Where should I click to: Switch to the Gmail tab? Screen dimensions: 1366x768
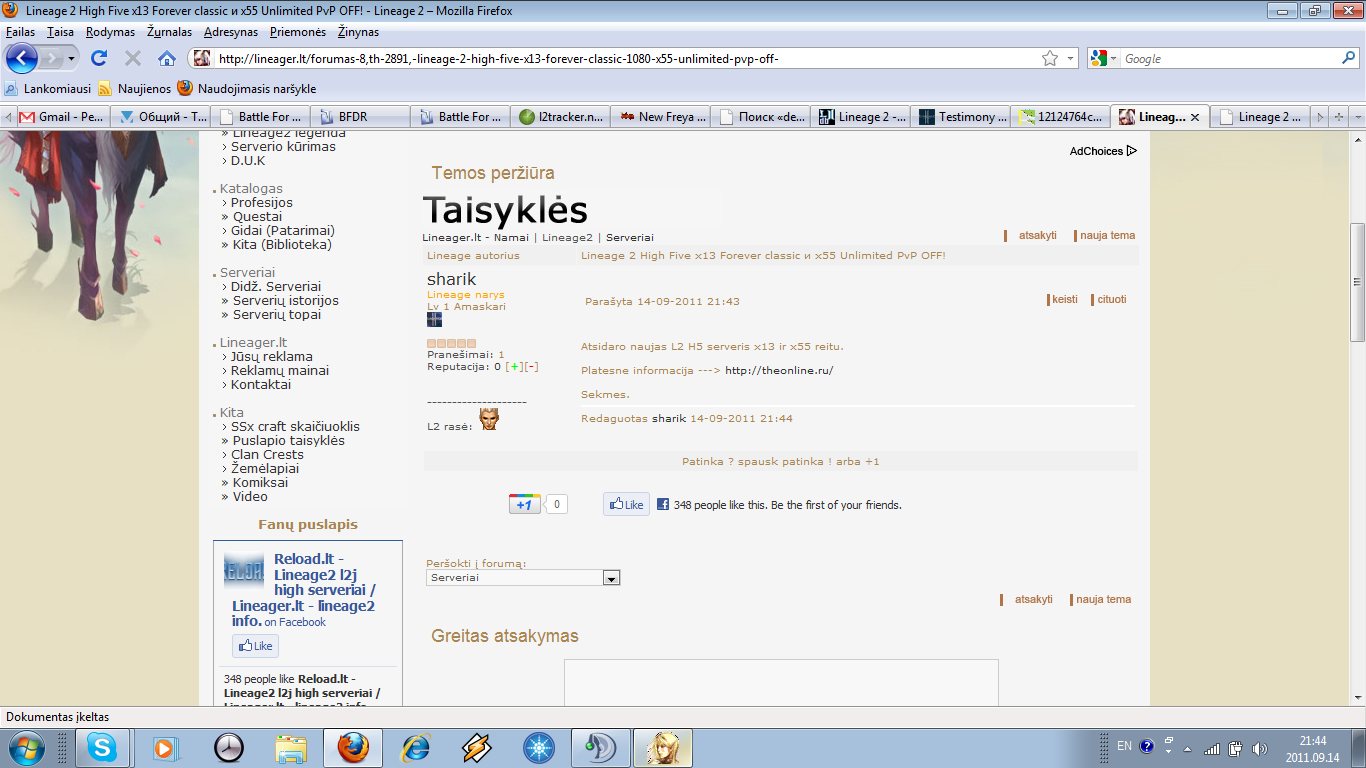coord(60,117)
